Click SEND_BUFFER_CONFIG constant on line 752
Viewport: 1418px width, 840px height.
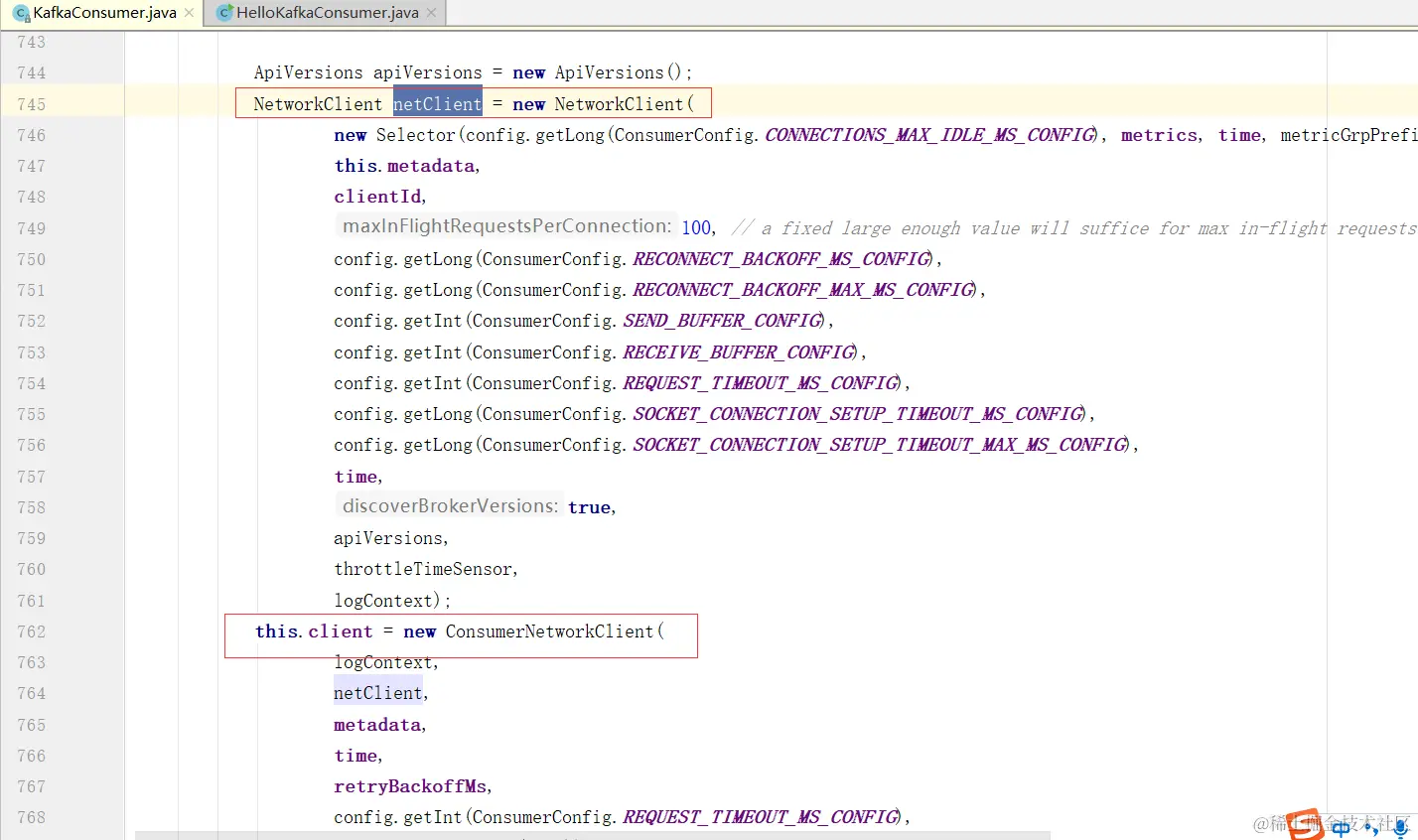[x=723, y=321]
